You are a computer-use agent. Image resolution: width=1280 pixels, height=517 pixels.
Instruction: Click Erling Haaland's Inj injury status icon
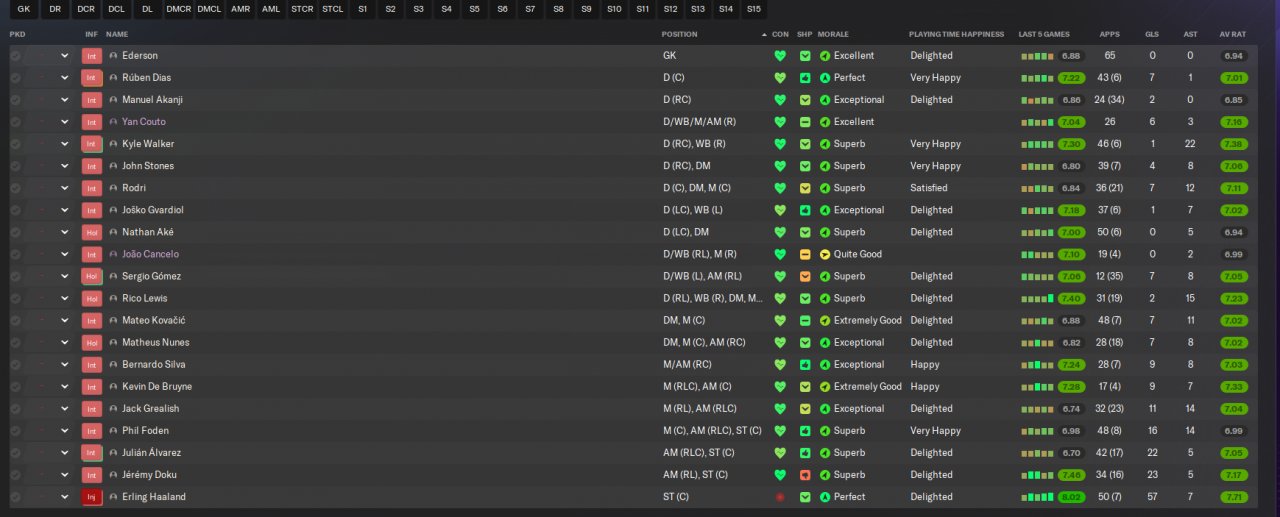click(x=92, y=497)
